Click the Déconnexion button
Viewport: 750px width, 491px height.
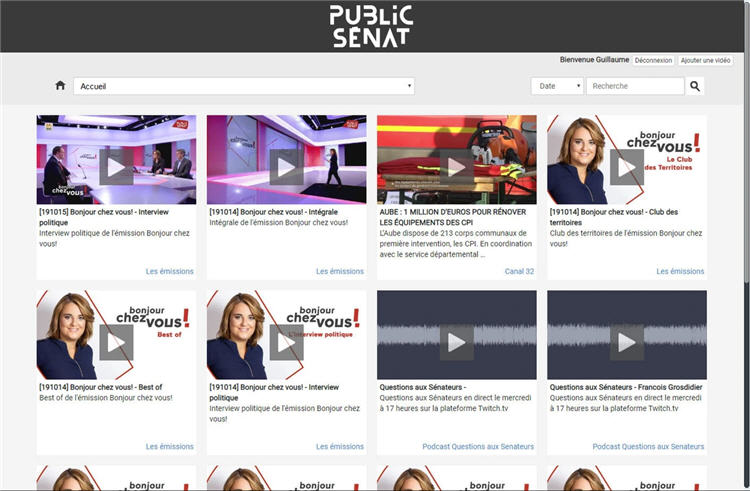pos(653,60)
